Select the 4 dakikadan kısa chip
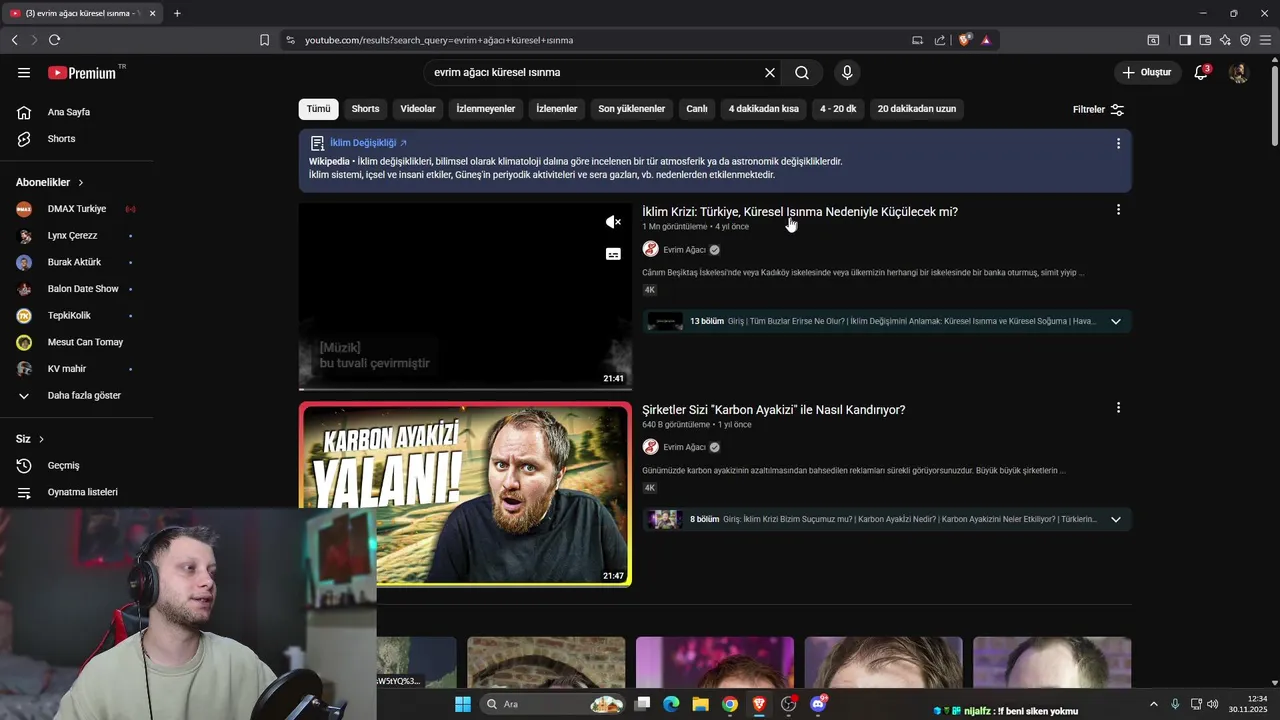Image resolution: width=1280 pixels, height=720 pixels. click(x=764, y=109)
